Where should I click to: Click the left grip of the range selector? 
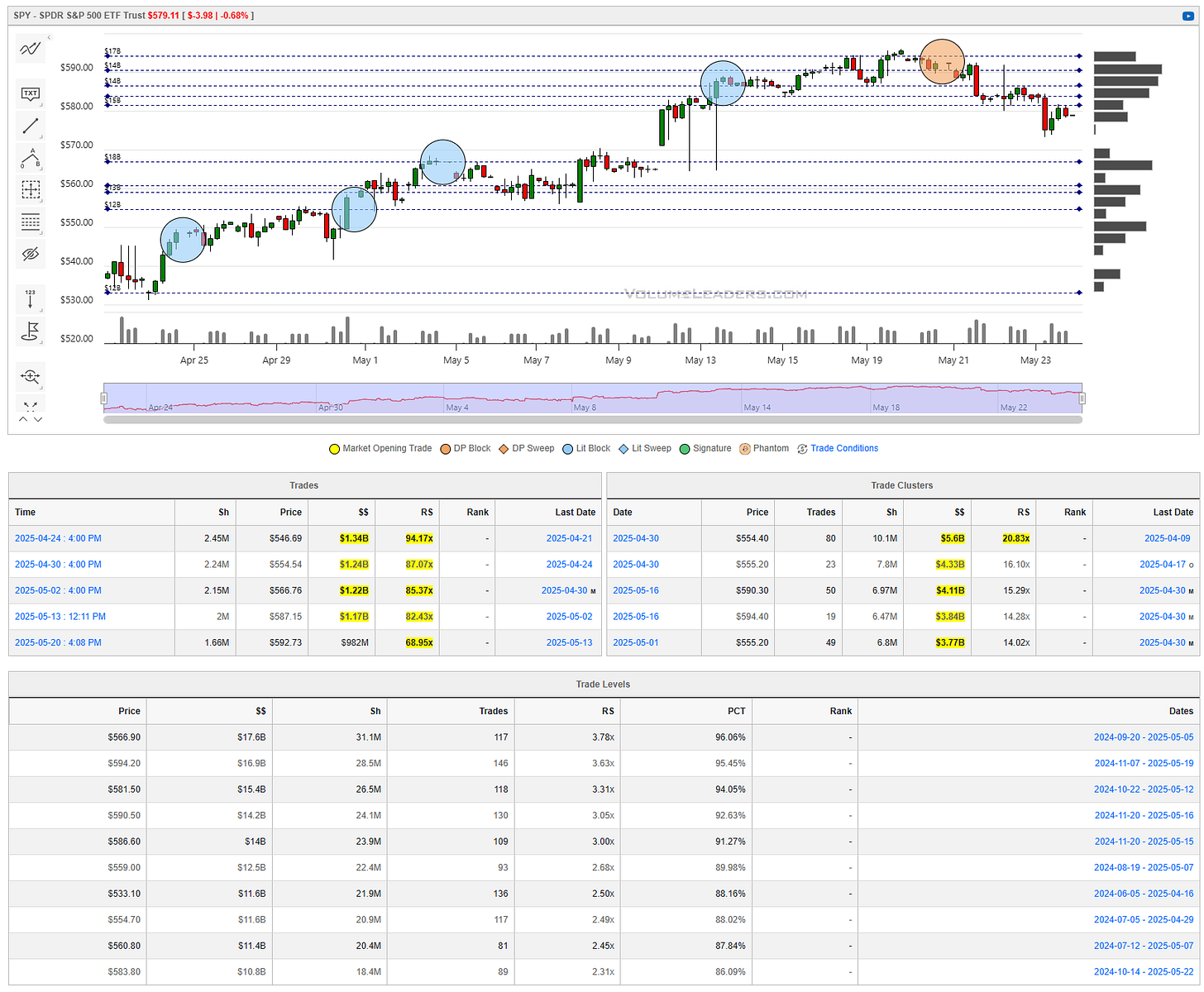pyautogui.click(x=104, y=398)
